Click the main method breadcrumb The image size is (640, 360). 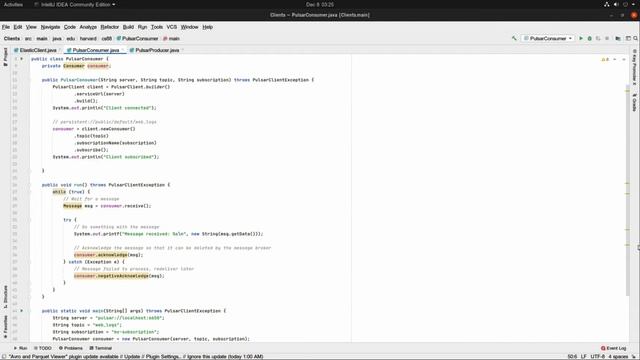tap(171, 38)
